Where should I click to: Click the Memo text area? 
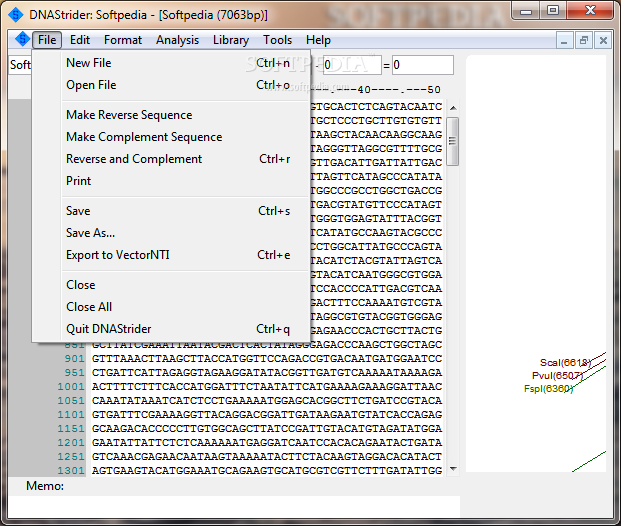pos(234,506)
